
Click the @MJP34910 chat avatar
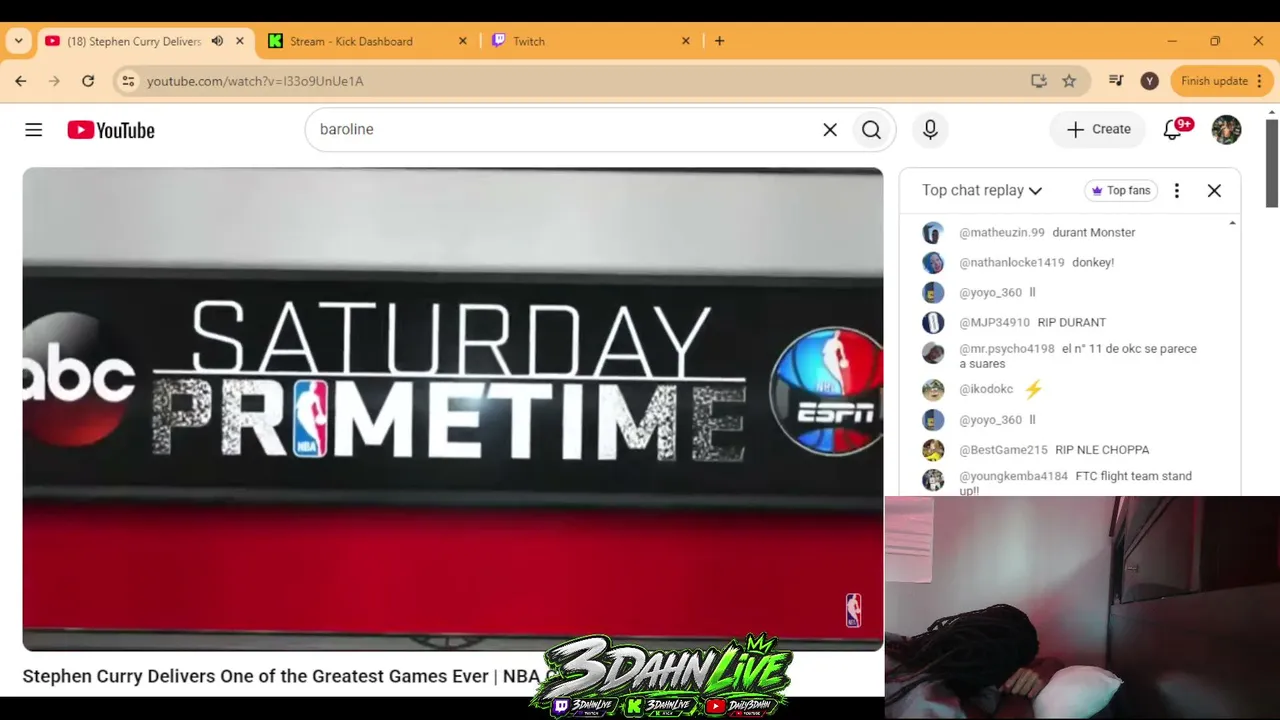pos(933,323)
